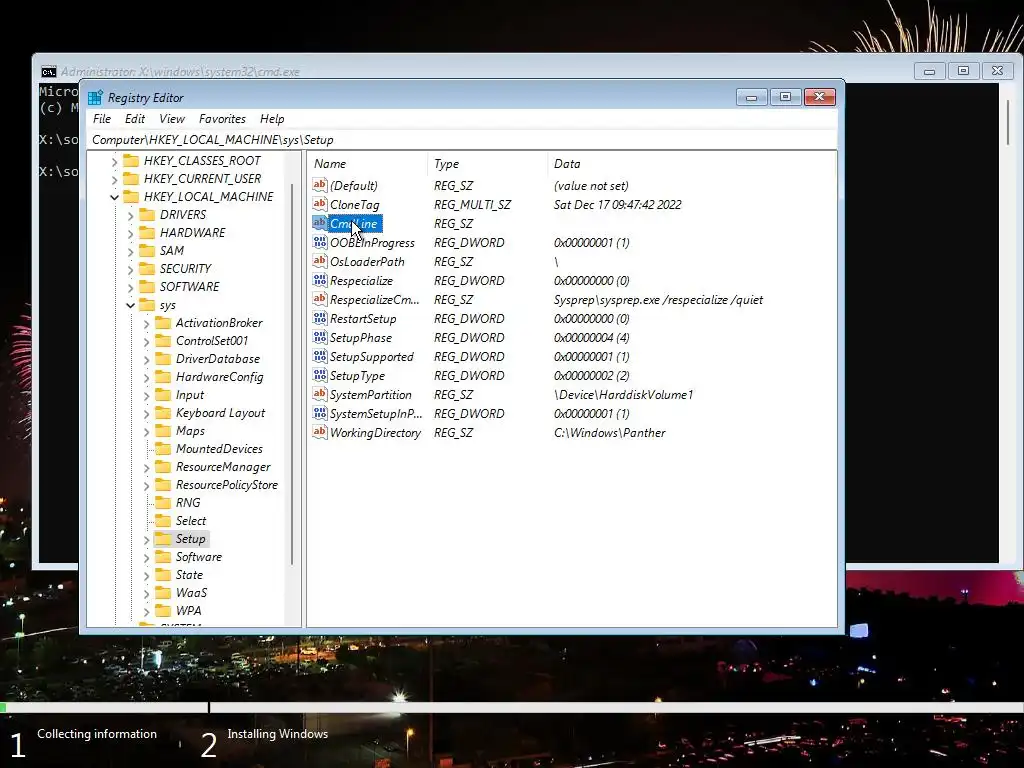The height and width of the screenshot is (768, 1024).
Task: Close the Registry Editor window
Action: [x=820, y=97]
